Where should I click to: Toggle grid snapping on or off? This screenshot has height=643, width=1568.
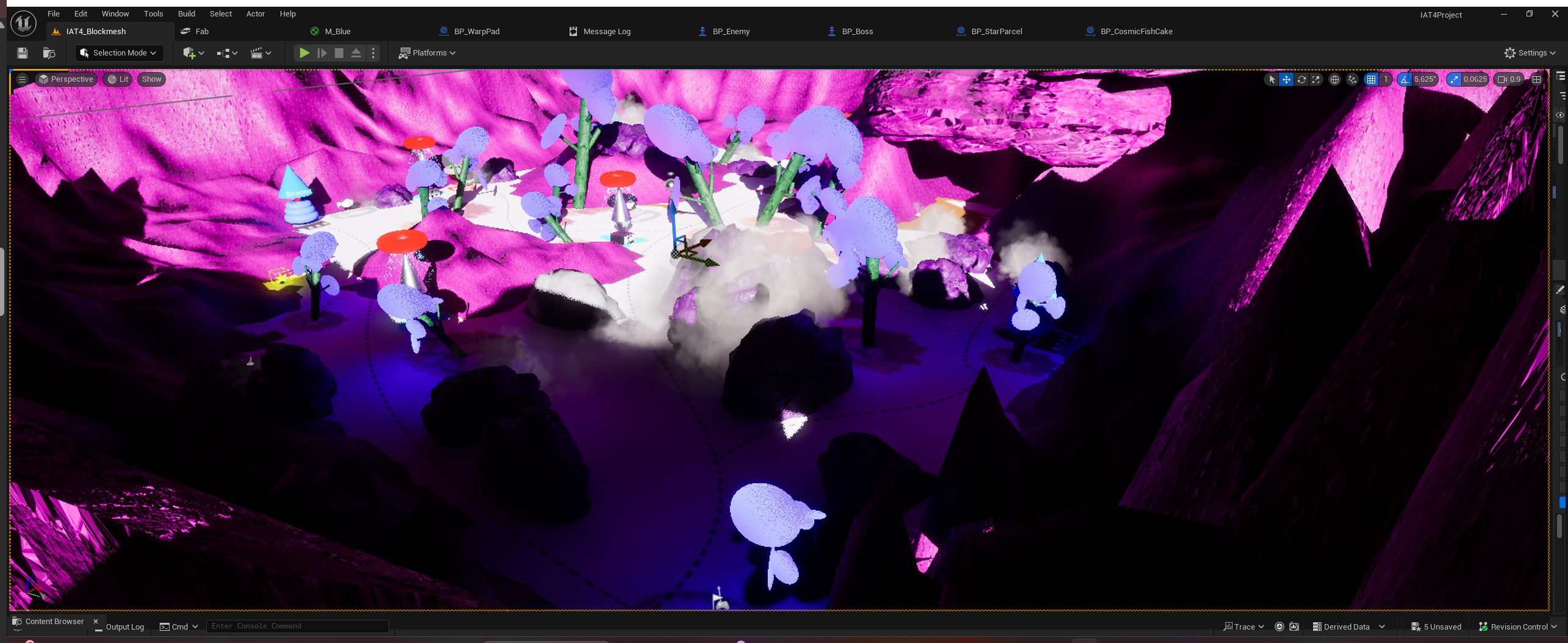click(1371, 79)
